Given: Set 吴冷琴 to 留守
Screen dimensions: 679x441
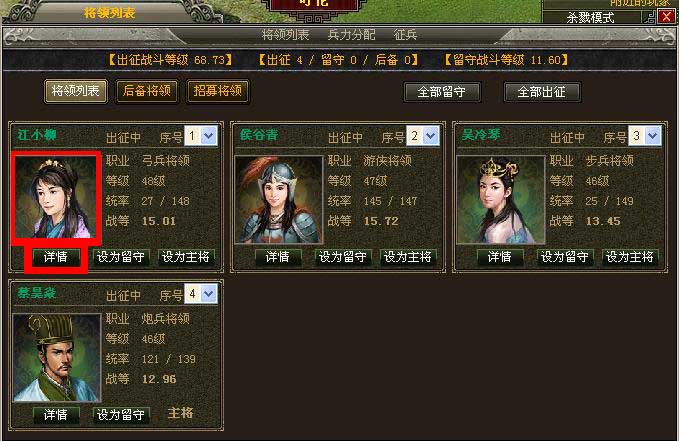Looking at the screenshot, I should pos(565,257).
